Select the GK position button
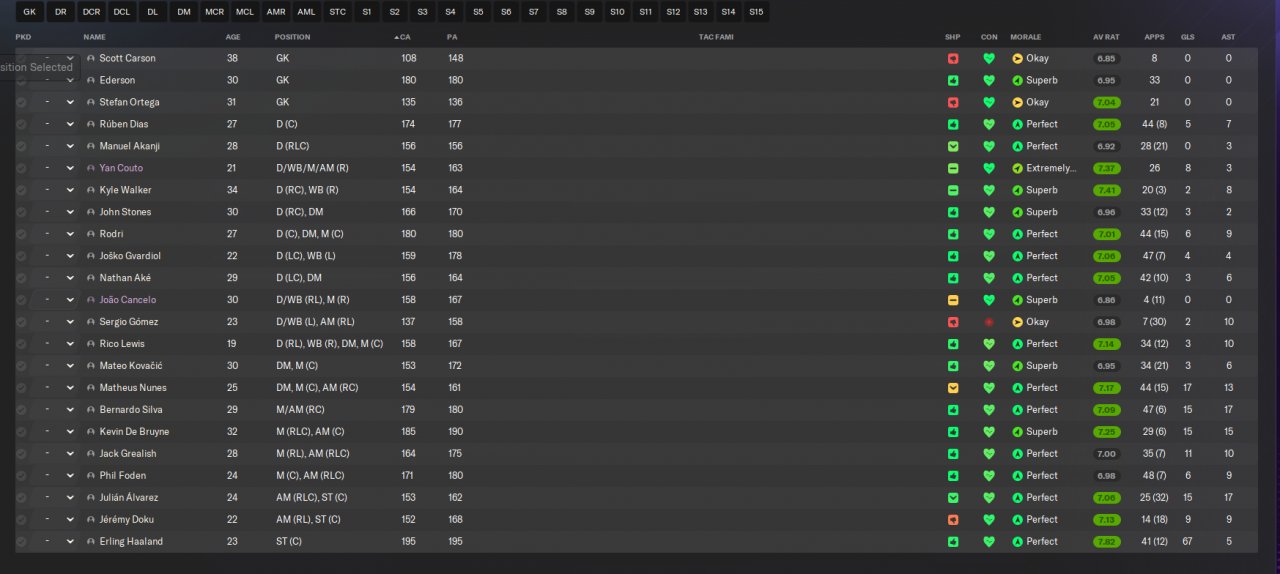Viewport: 1280px width, 574px height. (x=29, y=12)
